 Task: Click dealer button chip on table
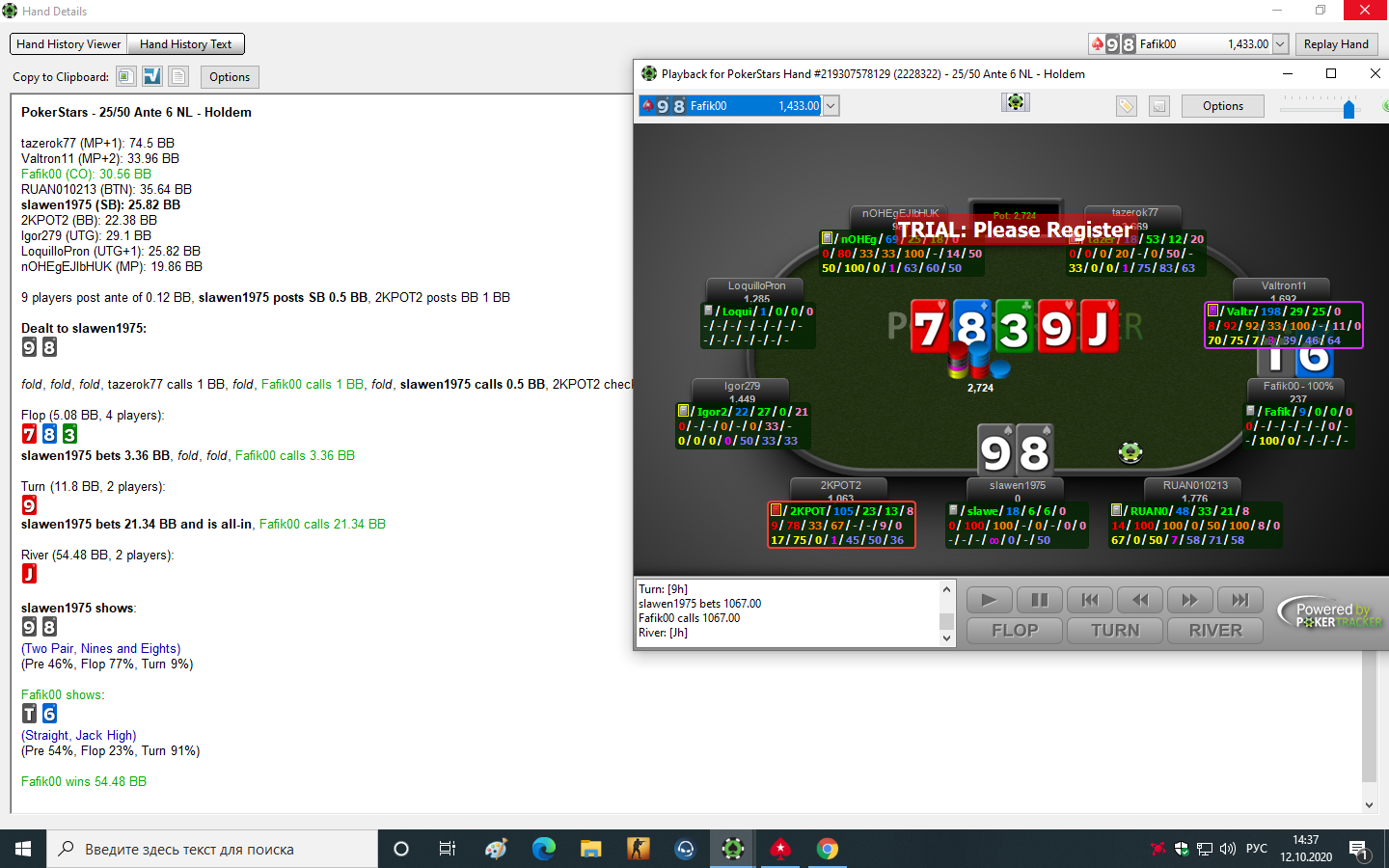pyautogui.click(x=1130, y=451)
